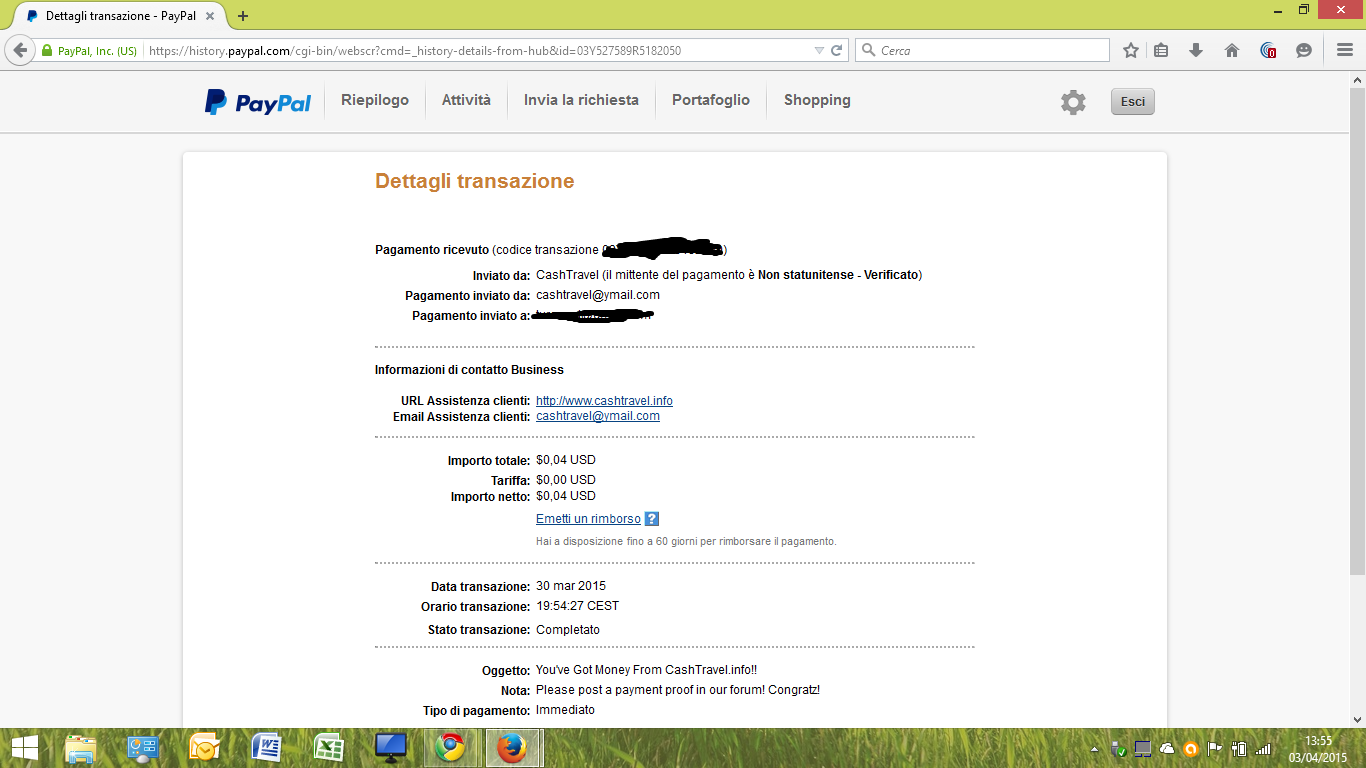
Task: Click the '19:54:27 CEST' transaction time
Action: [577, 606]
